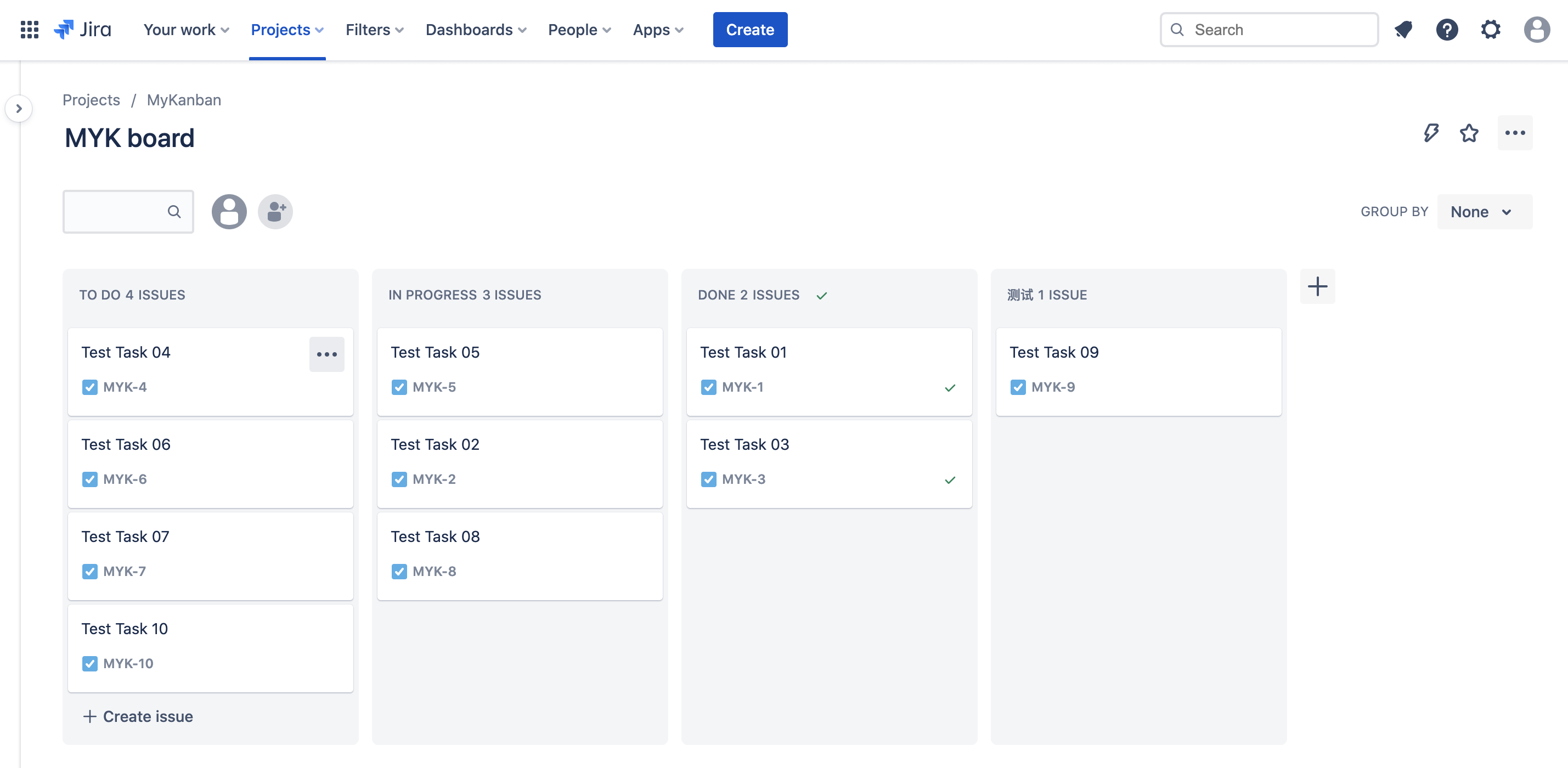Open Test Task 04 more actions menu
The width and height of the screenshot is (1568, 768).
(x=327, y=354)
